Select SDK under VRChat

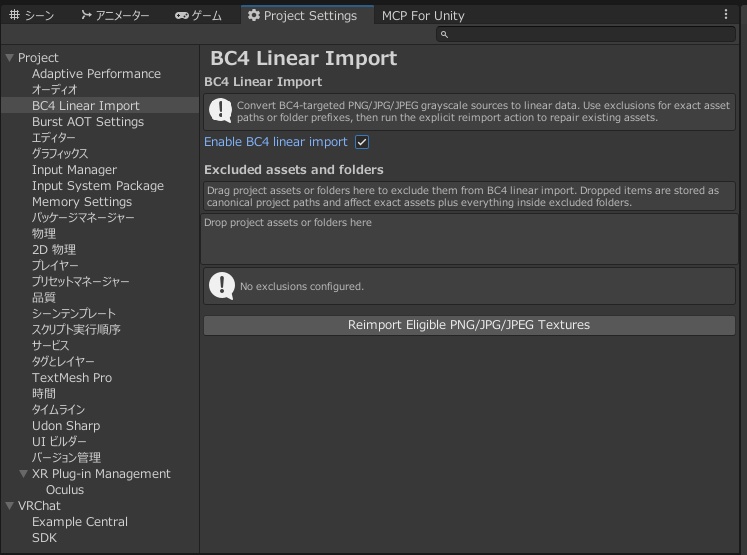pyautogui.click(x=44, y=538)
